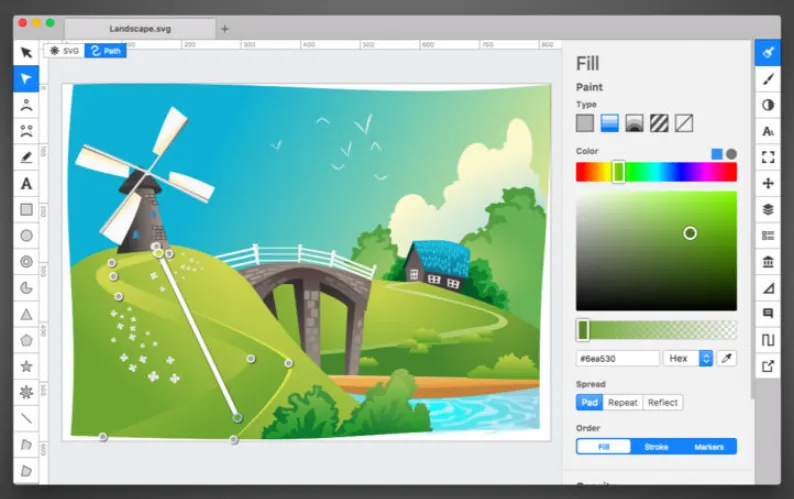This screenshot has width=794, height=499.
Task: Focus the #6ea530 hex color field
Action: click(x=618, y=358)
